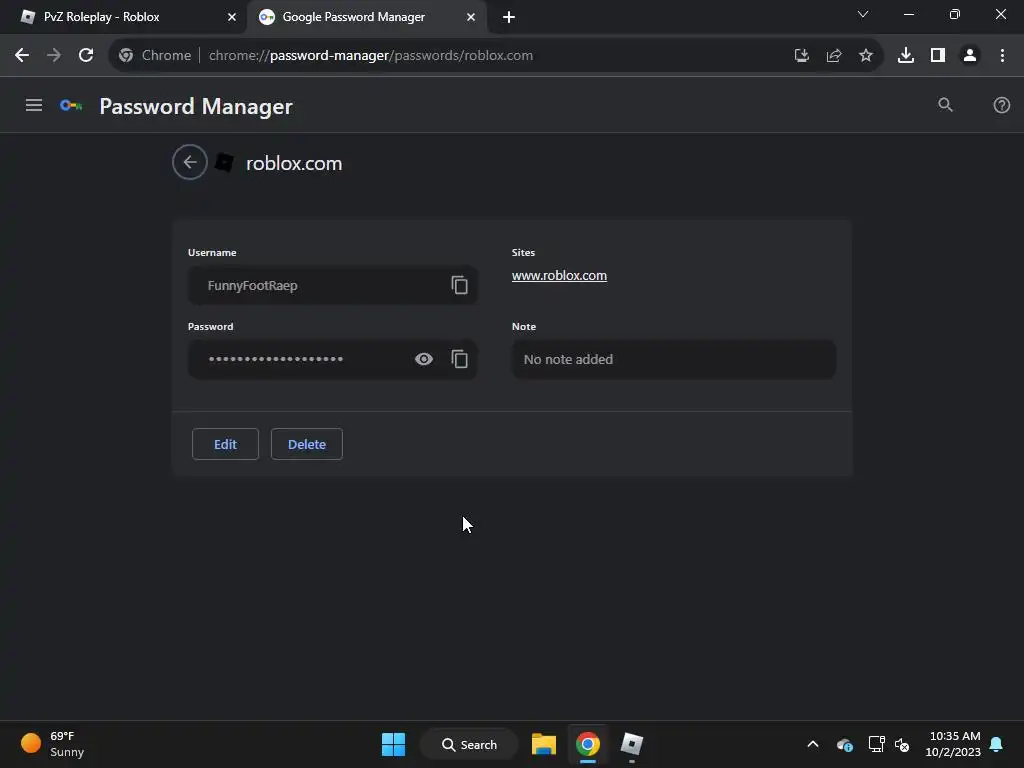Open the Chrome profile icon
Screen dimensions: 1024x768
(x=970, y=56)
